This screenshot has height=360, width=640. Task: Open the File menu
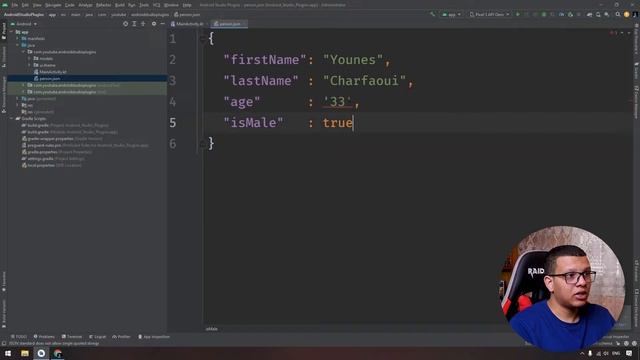(15, 5)
